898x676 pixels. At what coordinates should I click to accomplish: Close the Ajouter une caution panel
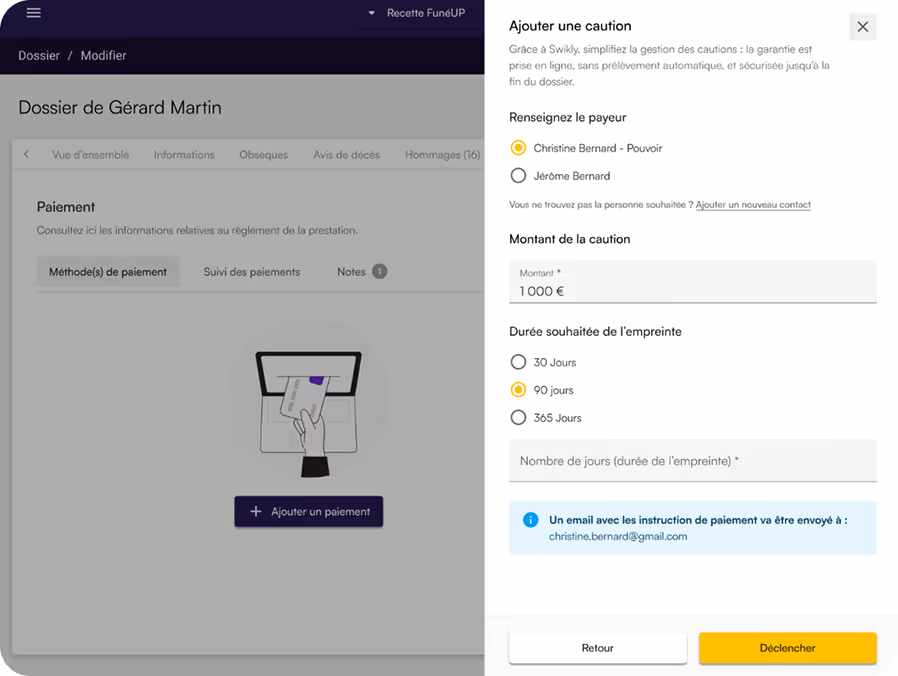pos(862,26)
